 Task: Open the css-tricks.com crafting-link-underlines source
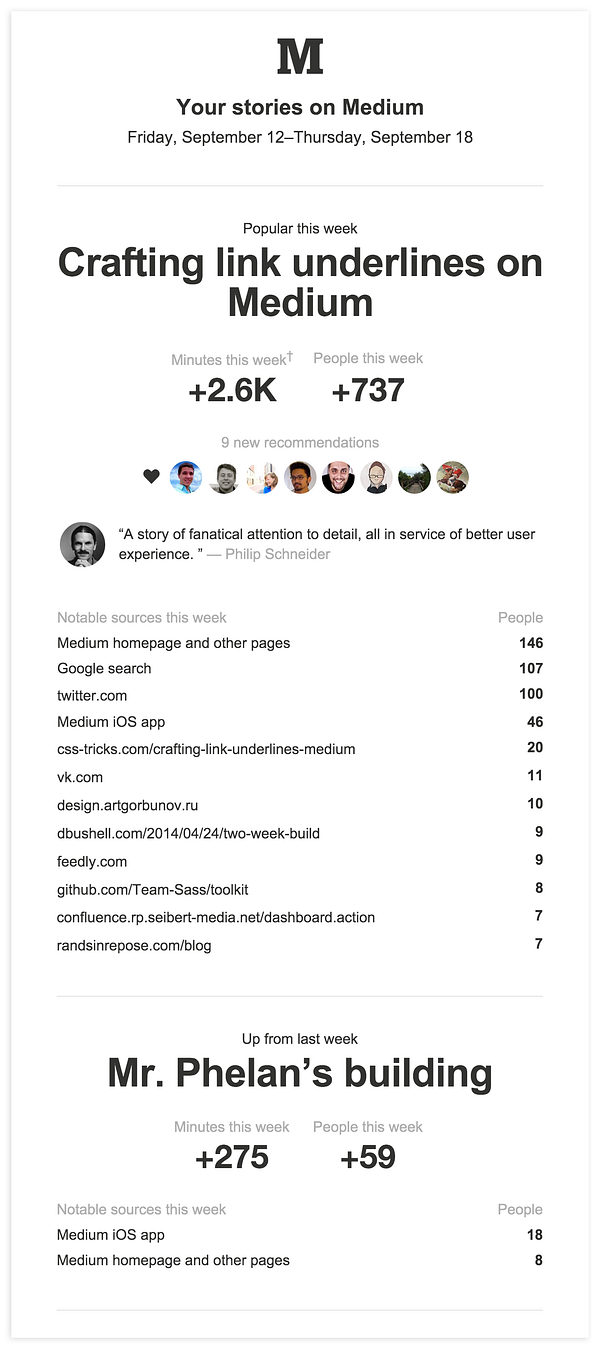point(206,749)
